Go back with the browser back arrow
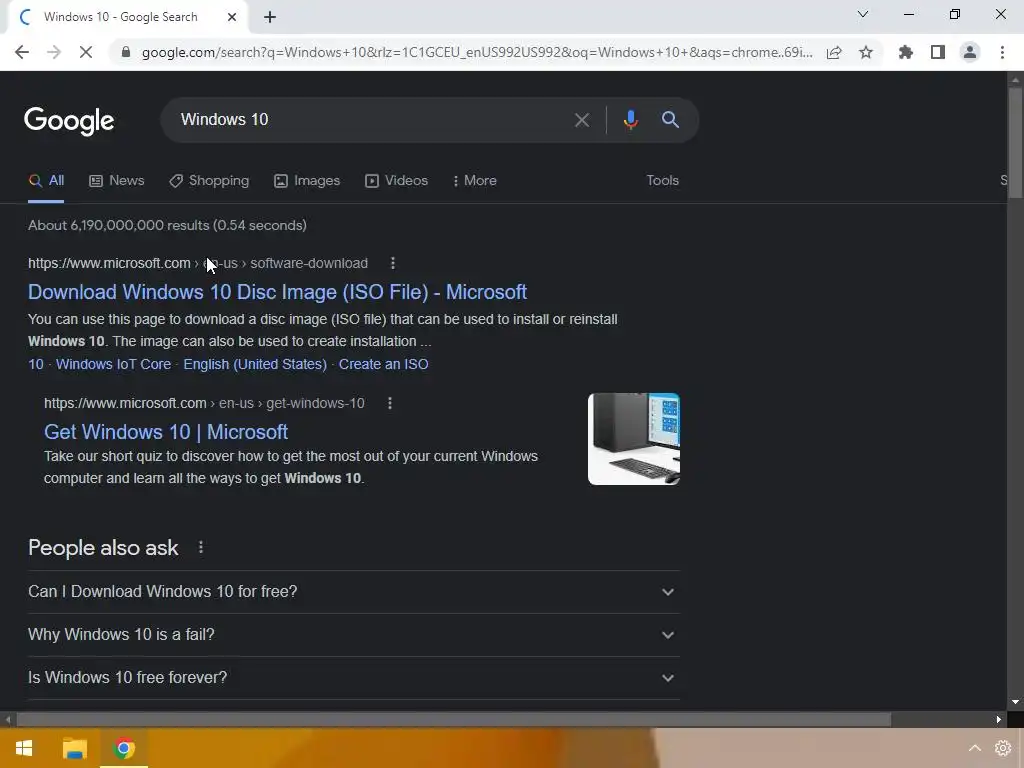The image size is (1024, 768). pos(22,52)
